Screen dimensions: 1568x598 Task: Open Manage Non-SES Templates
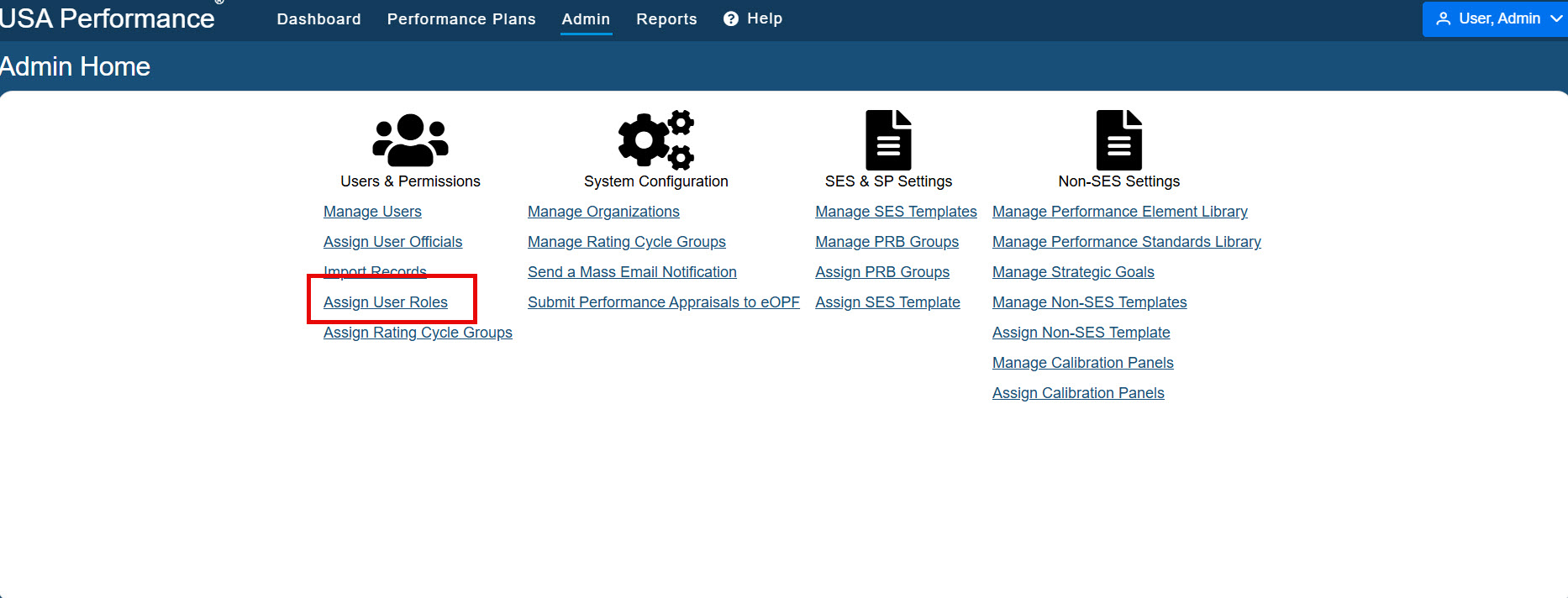(x=1089, y=302)
